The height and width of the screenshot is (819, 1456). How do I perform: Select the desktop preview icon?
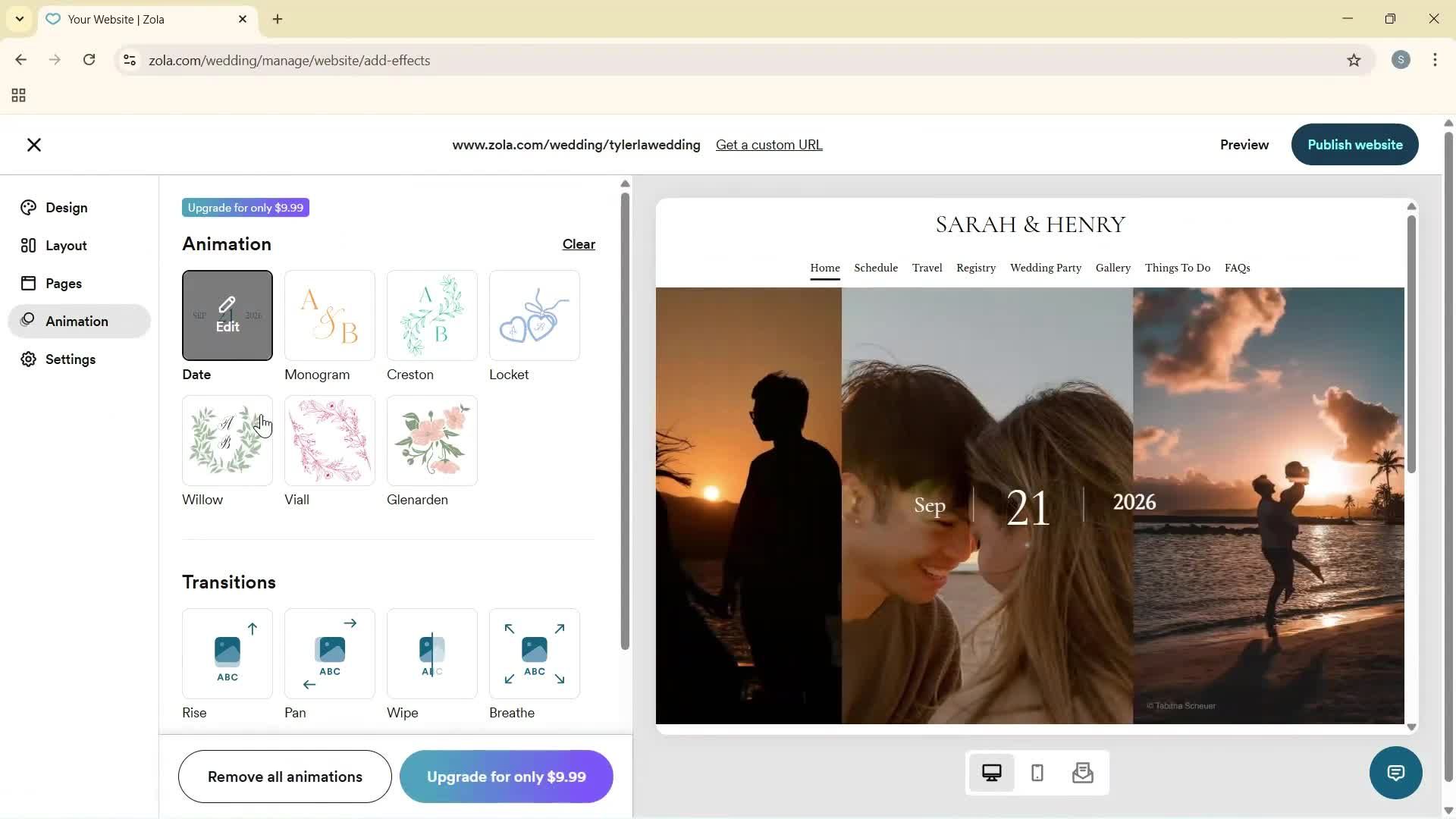992,772
